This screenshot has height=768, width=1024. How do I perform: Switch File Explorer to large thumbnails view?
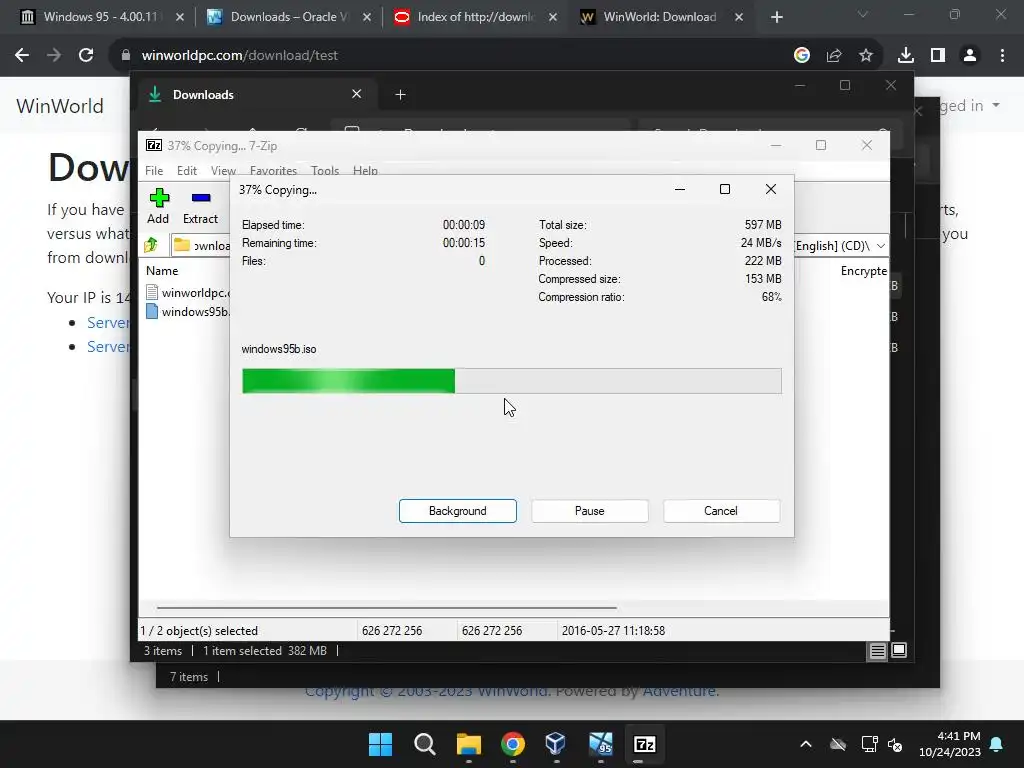click(x=899, y=650)
